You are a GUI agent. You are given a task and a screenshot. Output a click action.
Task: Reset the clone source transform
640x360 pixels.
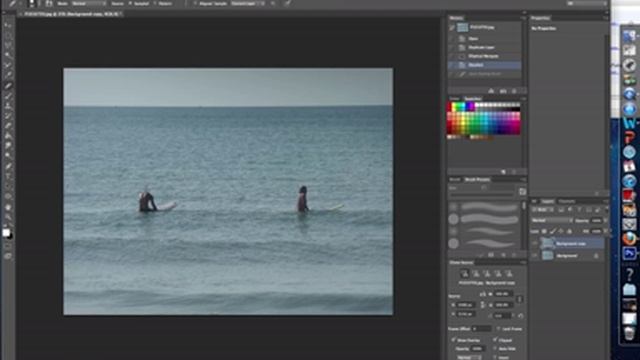pyautogui.click(x=521, y=316)
